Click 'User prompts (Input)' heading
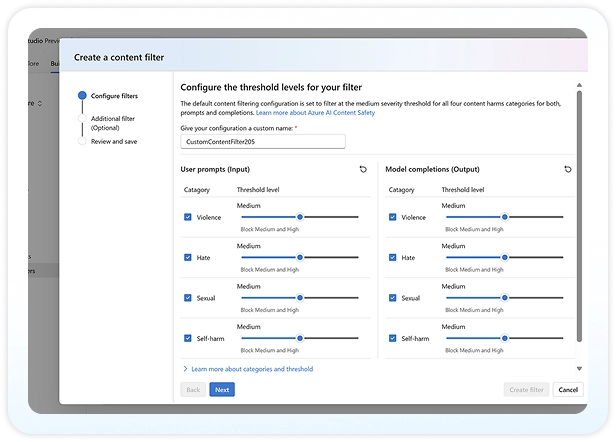The height and width of the screenshot is (442, 616). 215,169
